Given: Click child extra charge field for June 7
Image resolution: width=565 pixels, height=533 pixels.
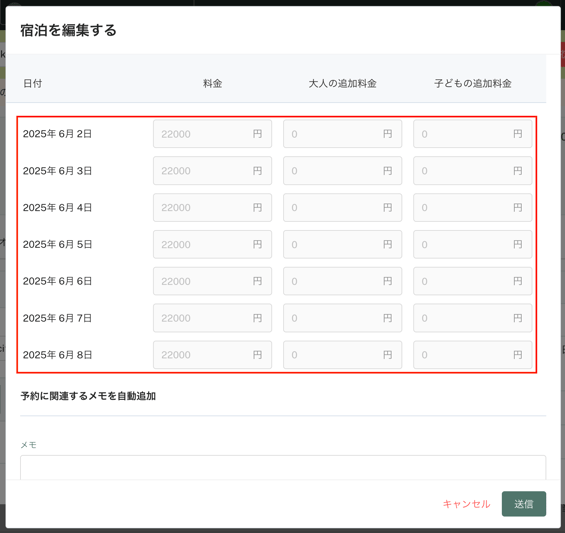Looking at the screenshot, I should (x=472, y=318).
